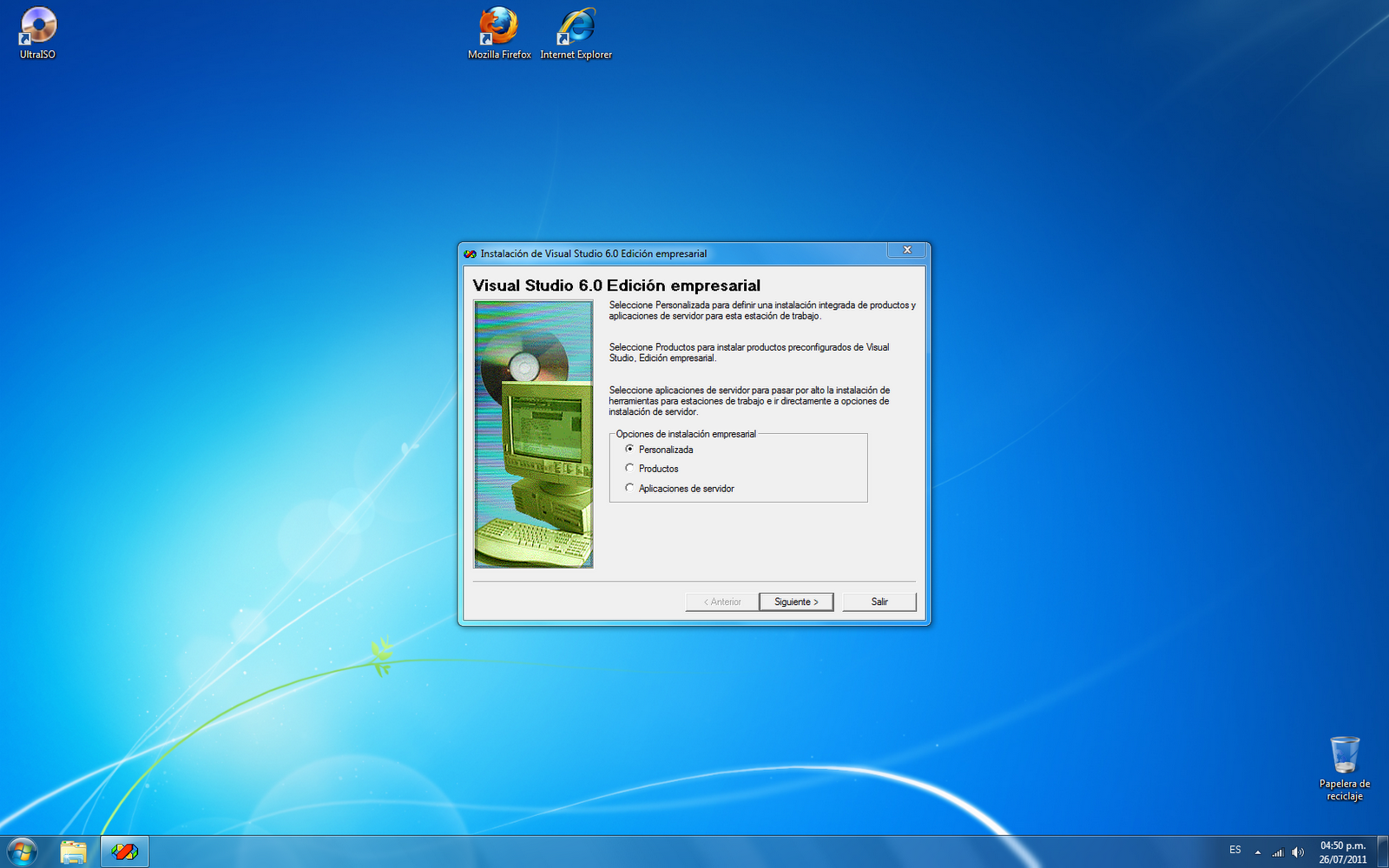Open the clock showing 04:50 p.m.
The image size is (1389, 868).
click(x=1343, y=852)
